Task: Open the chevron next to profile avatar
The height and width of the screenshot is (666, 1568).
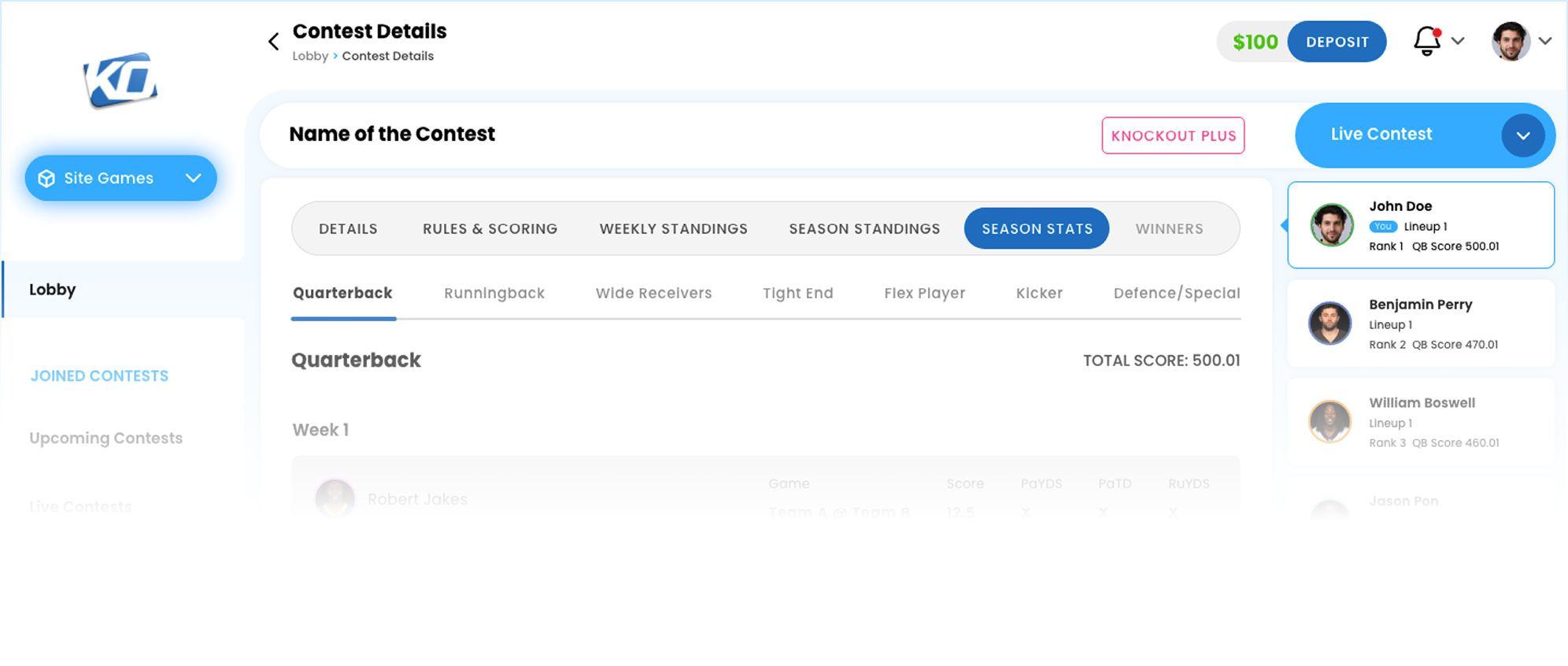Action: (1545, 41)
